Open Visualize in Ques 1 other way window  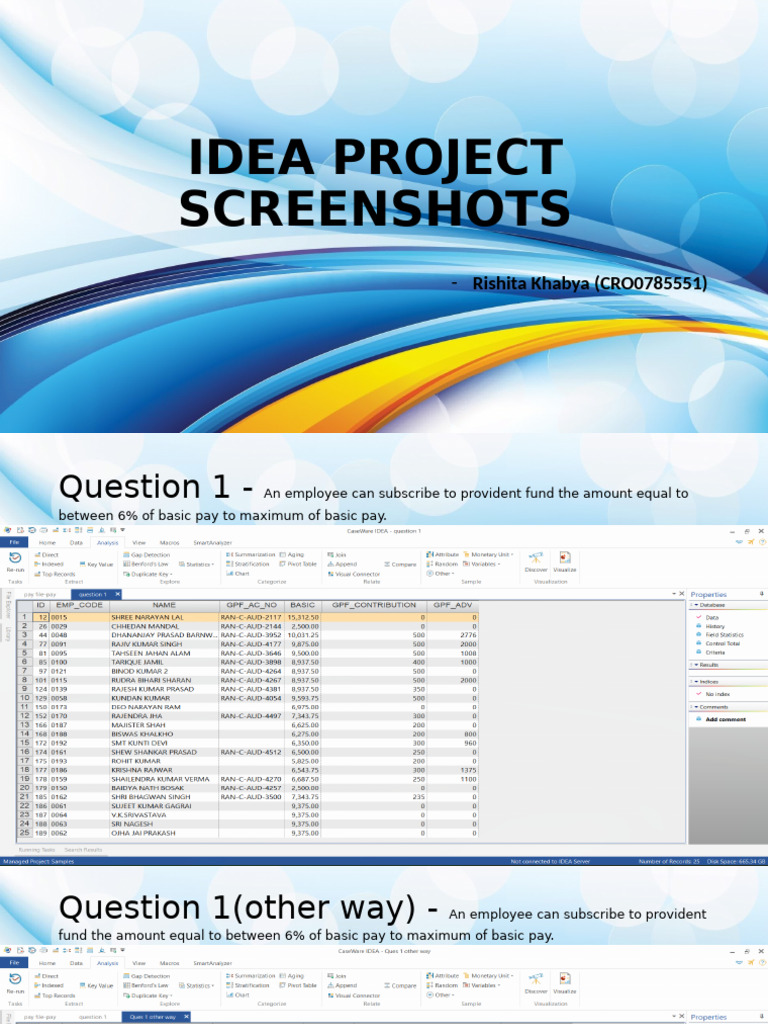coord(565,983)
